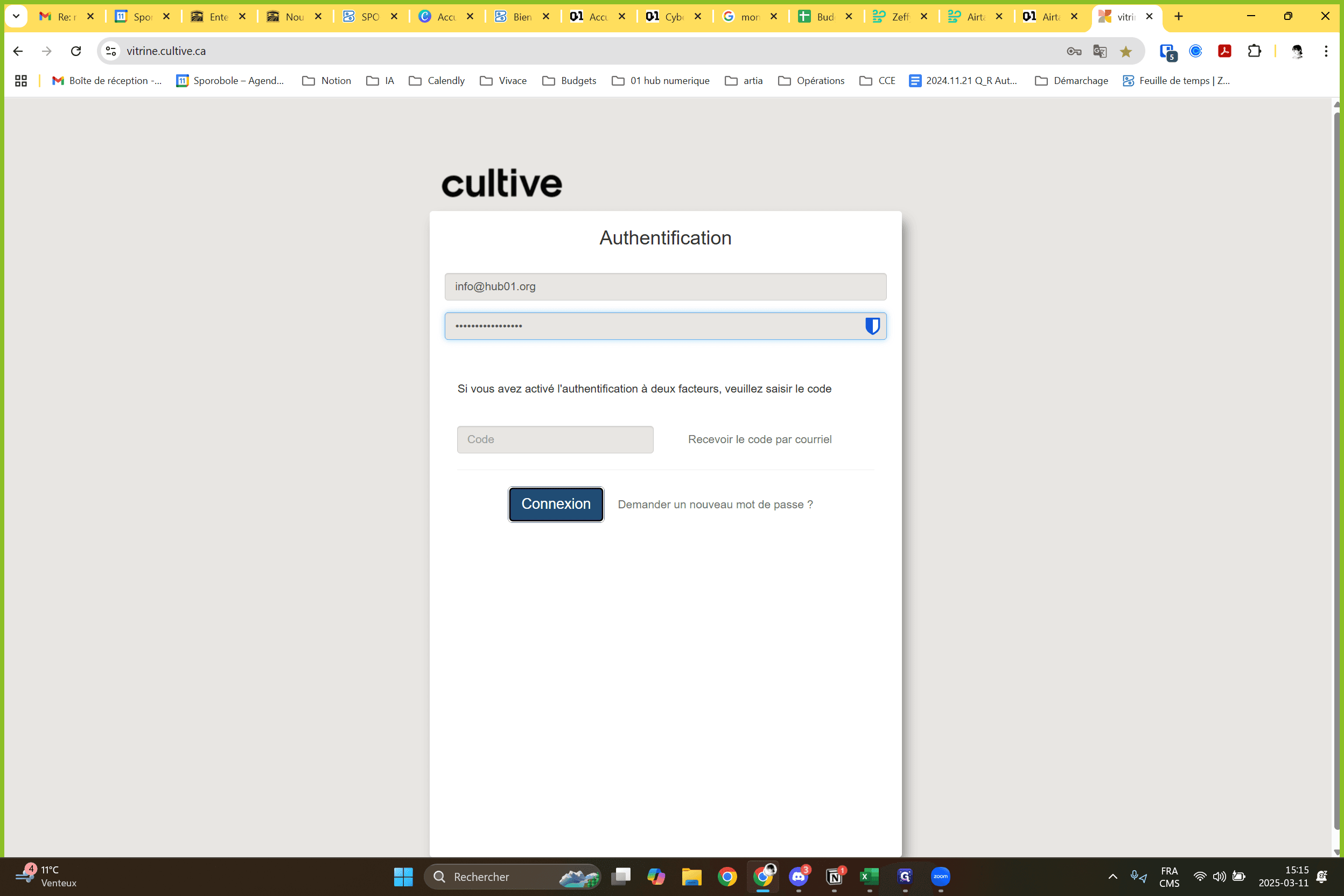Open 'Feuille de temps' bookmark
Image resolution: width=1344 pixels, height=896 pixels.
(x=1176, y=81)
